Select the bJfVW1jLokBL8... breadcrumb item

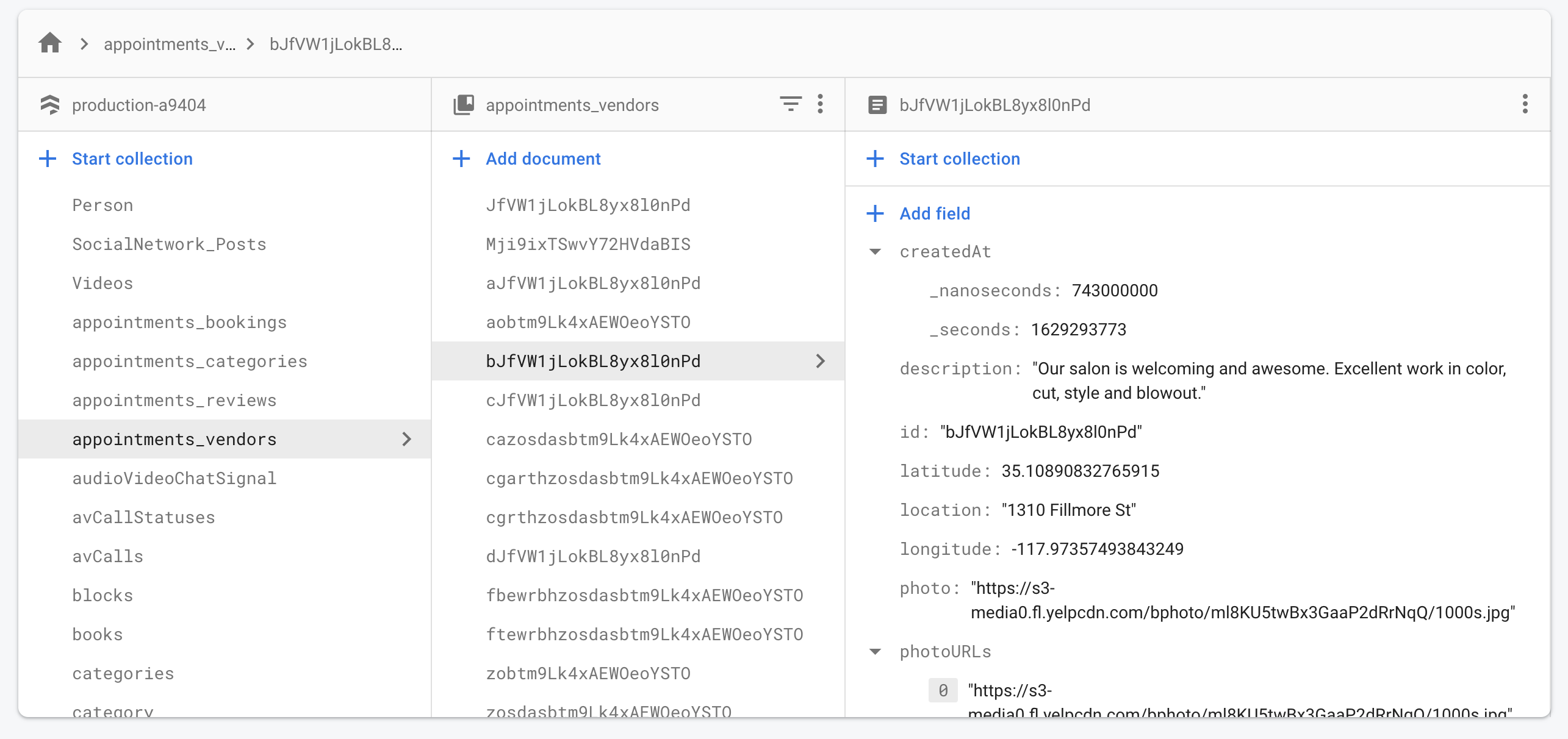point(336,45)
